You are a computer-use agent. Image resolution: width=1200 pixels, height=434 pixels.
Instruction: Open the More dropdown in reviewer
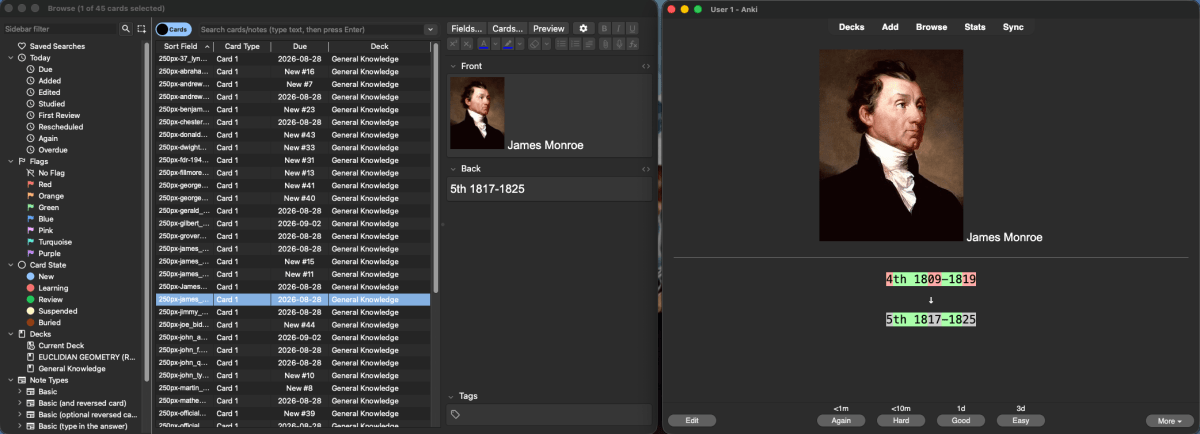1170,421
